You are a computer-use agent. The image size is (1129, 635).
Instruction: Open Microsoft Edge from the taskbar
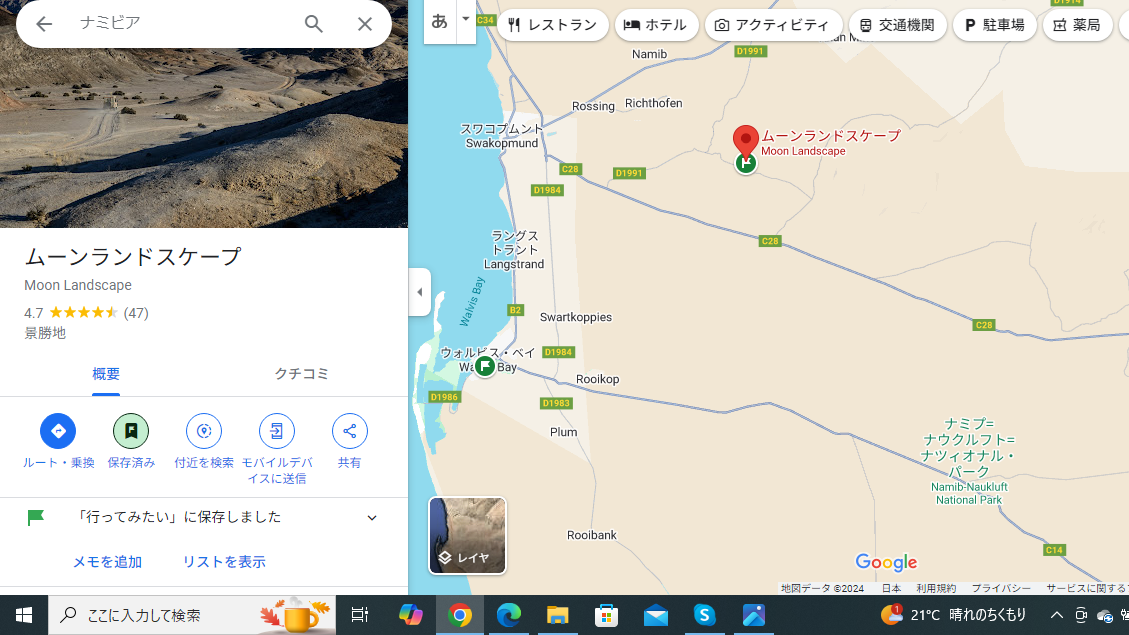[x=509, y=615]
